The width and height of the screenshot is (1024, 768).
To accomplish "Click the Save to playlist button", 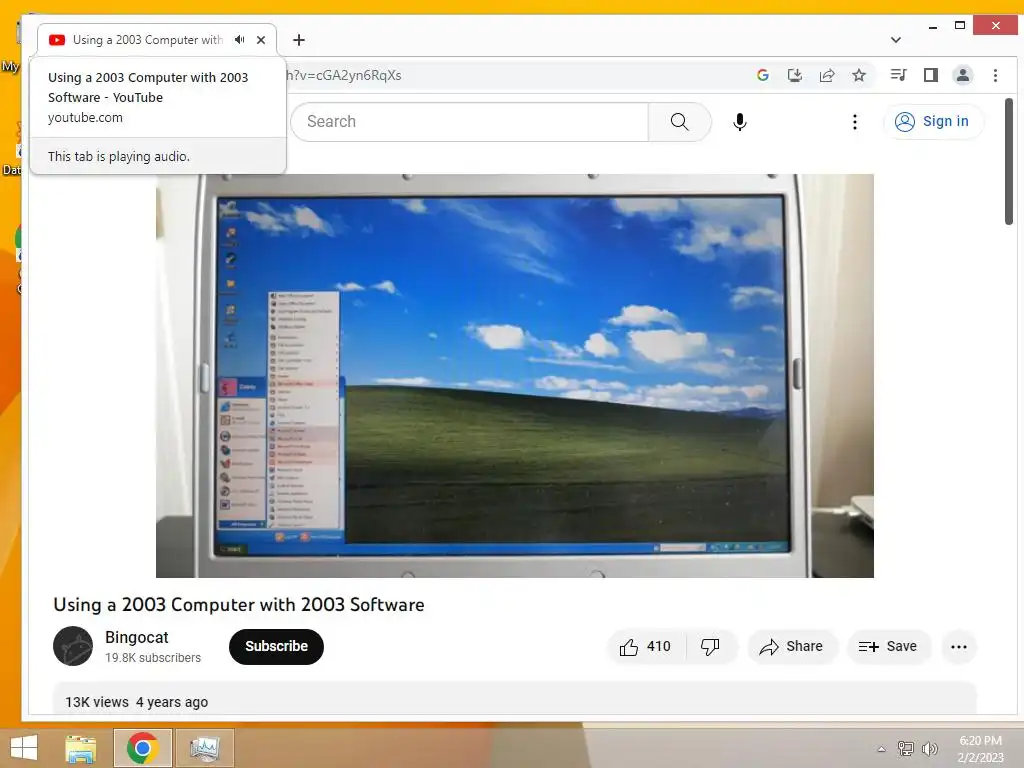I will tap(888, 647).
